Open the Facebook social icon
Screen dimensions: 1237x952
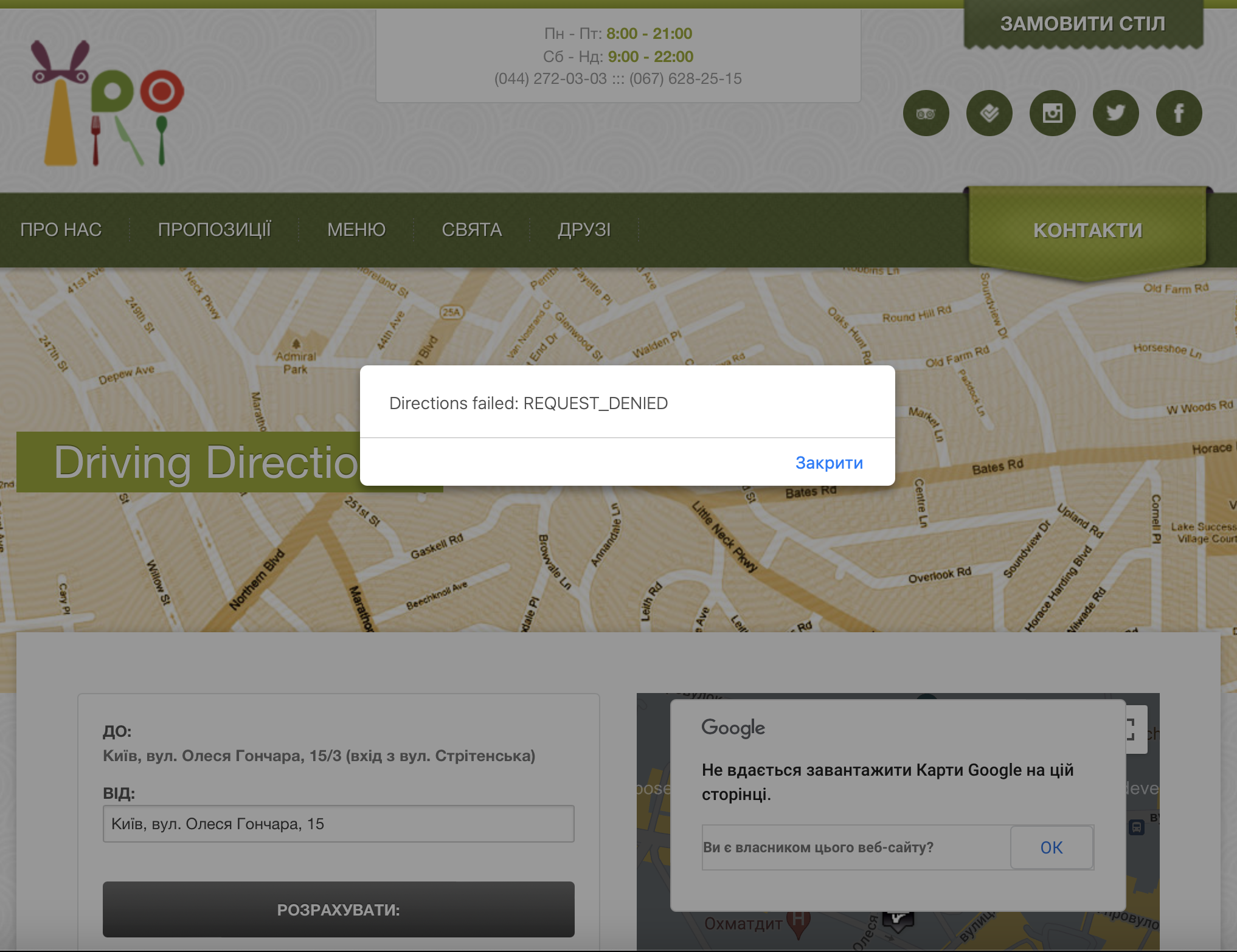tap(1179, 113)
